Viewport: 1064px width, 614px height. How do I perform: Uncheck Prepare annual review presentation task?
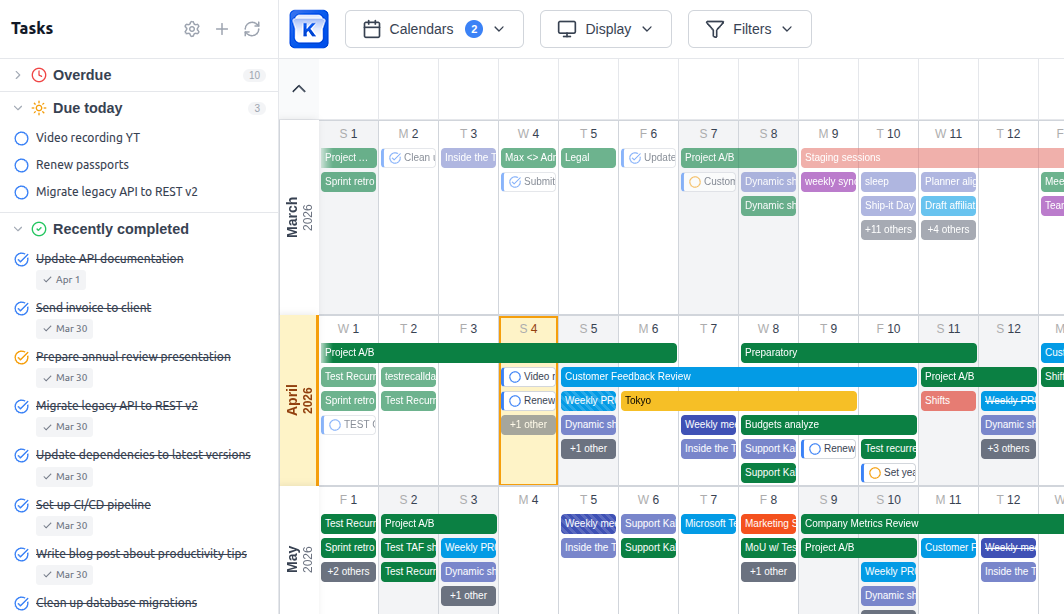(x=22, y=357)
